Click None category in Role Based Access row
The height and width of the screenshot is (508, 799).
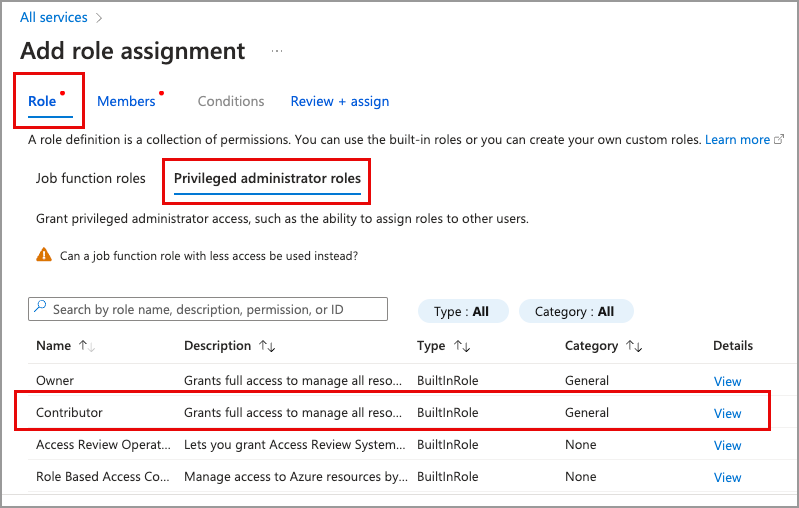(580, 477)
